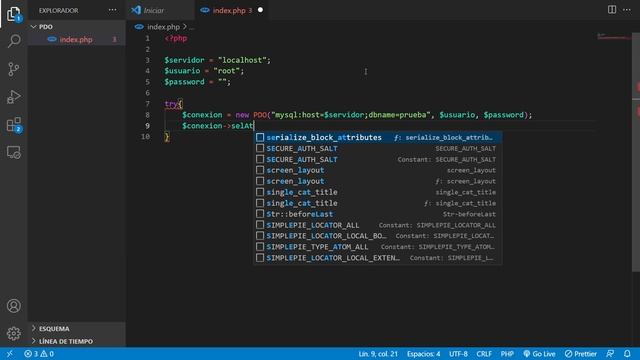The height and width of the screenshot is (360, 640).
Task: Select Str::beforeLast suggestion
Action: (x=378, y=214)
